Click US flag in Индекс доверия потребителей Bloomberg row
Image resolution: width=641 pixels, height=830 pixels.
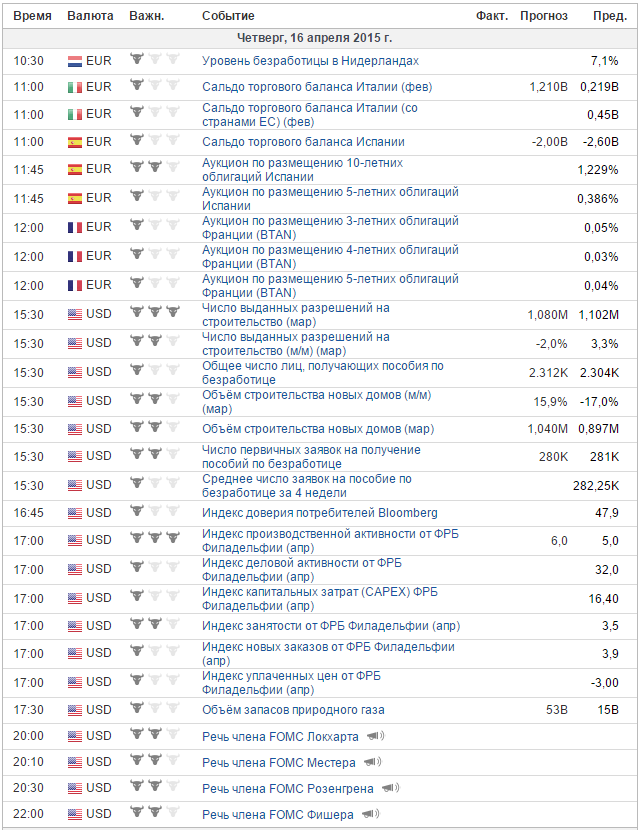point(75,513)
